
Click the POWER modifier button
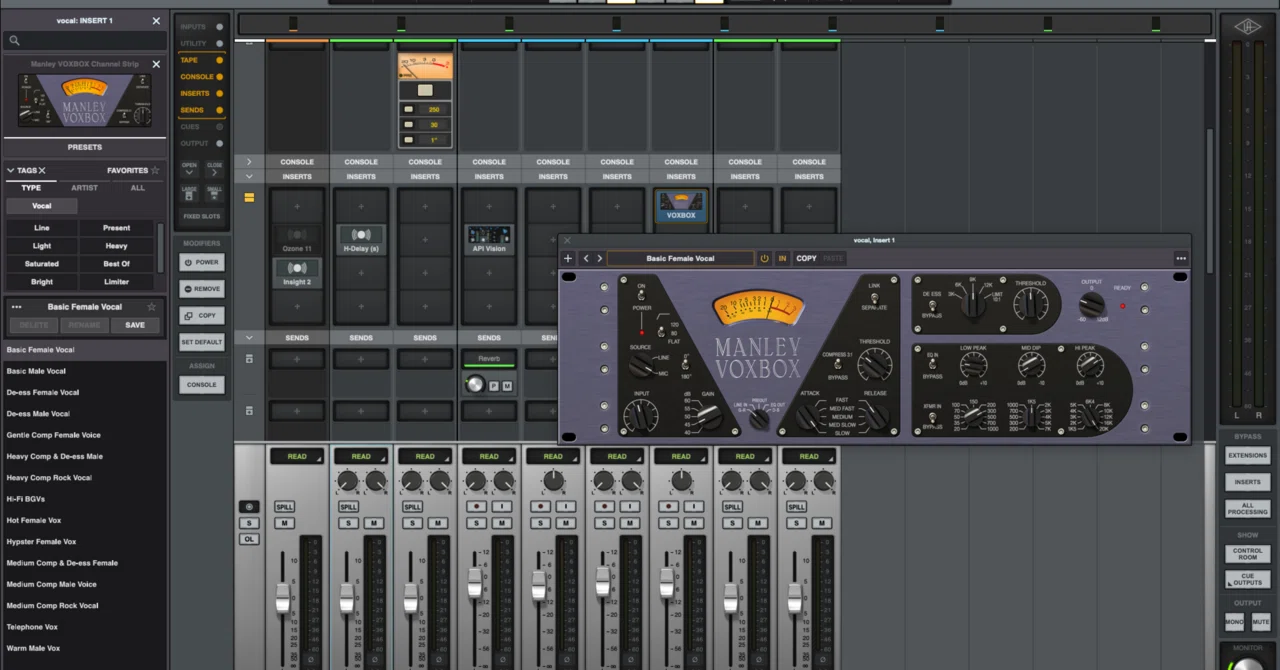(201, 262)
